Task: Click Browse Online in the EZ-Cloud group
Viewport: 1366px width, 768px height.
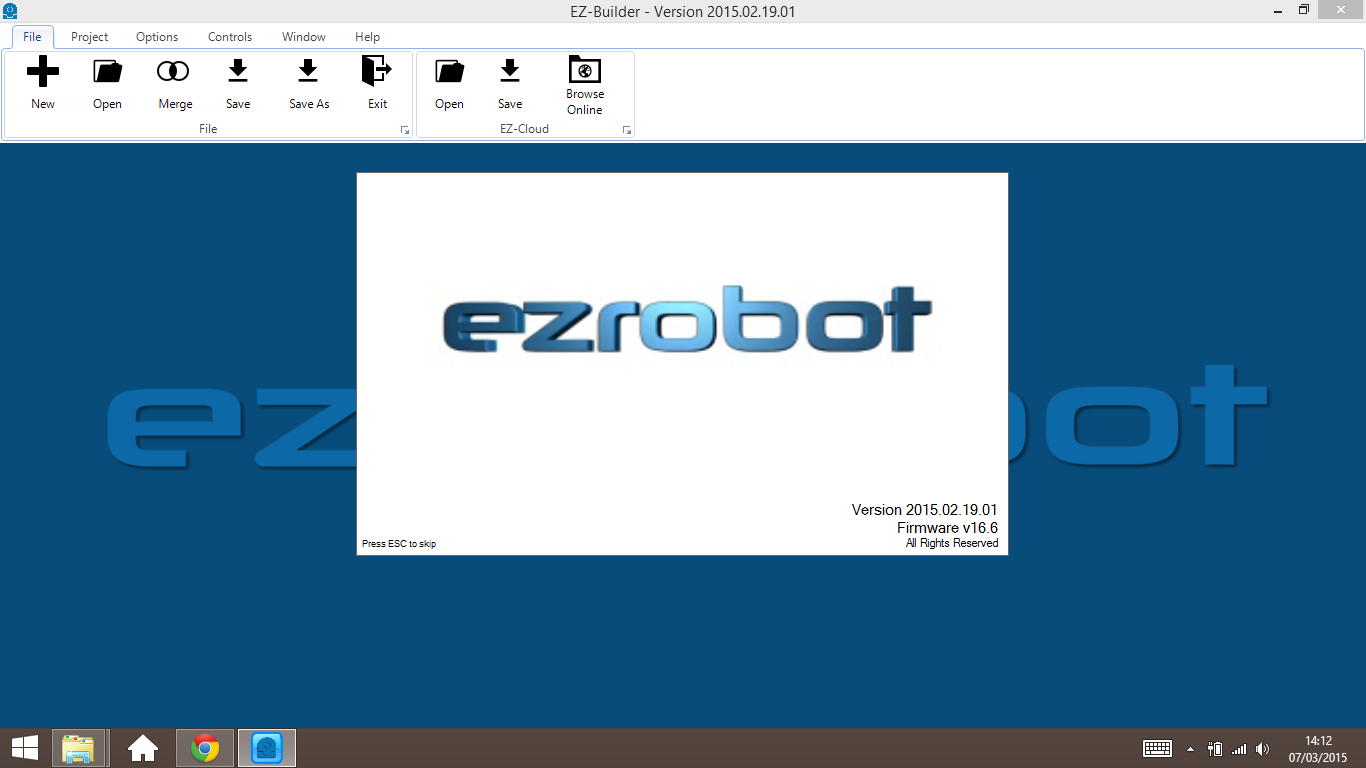Action: click(x=584, y=80)
